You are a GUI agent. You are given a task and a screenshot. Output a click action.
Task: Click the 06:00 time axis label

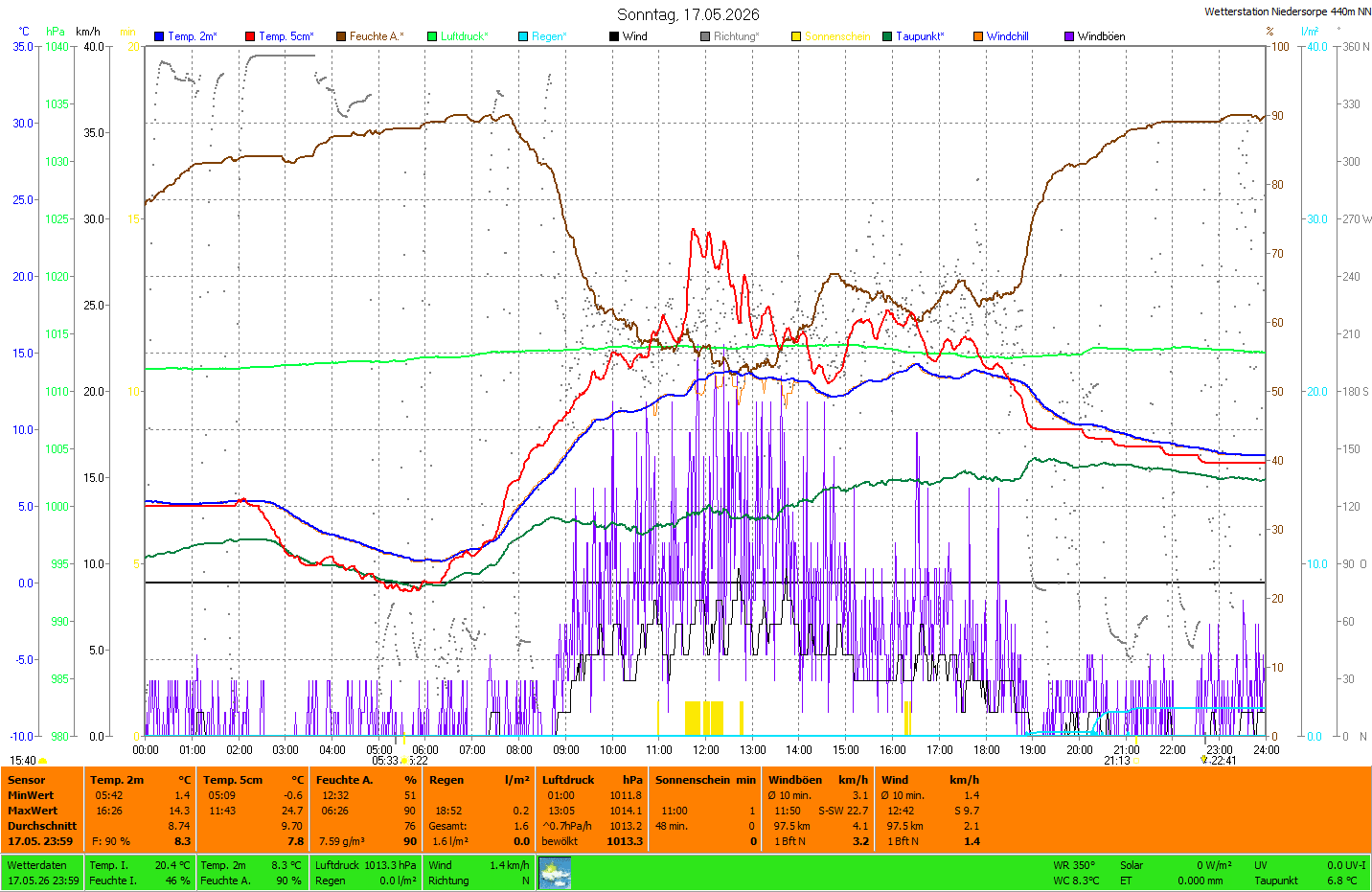[x=425, y=750]
